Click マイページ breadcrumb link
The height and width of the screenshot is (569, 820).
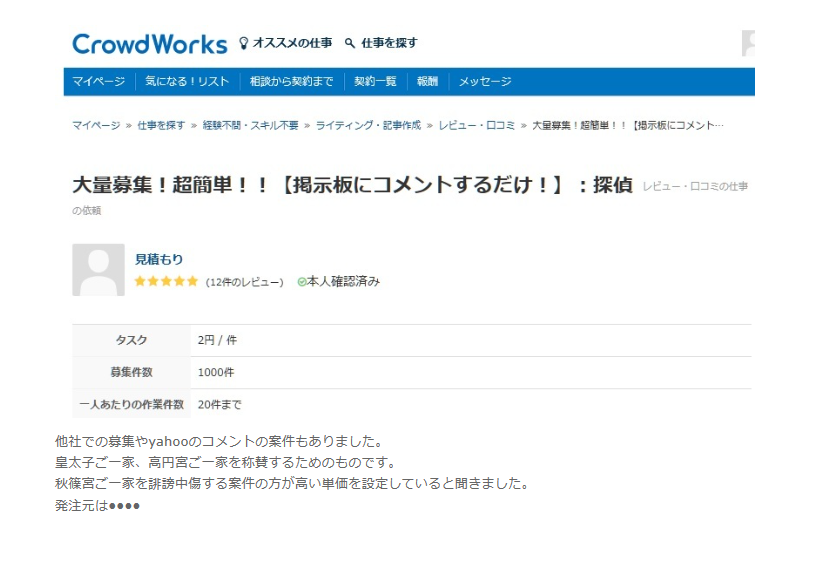(x=96, y=126)
